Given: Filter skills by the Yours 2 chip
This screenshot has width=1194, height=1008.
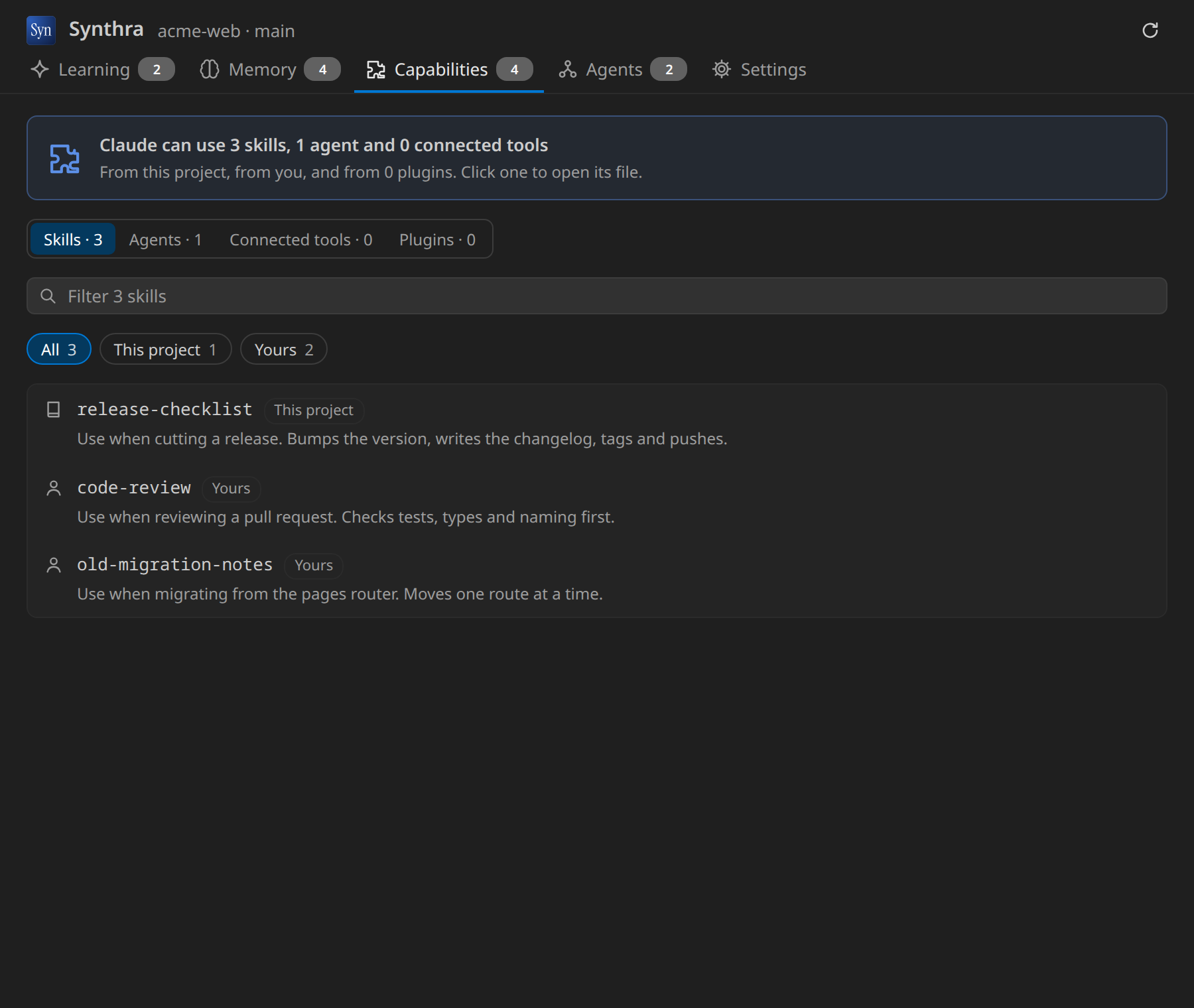Looking at the screenshot, I should click(284, 349).
